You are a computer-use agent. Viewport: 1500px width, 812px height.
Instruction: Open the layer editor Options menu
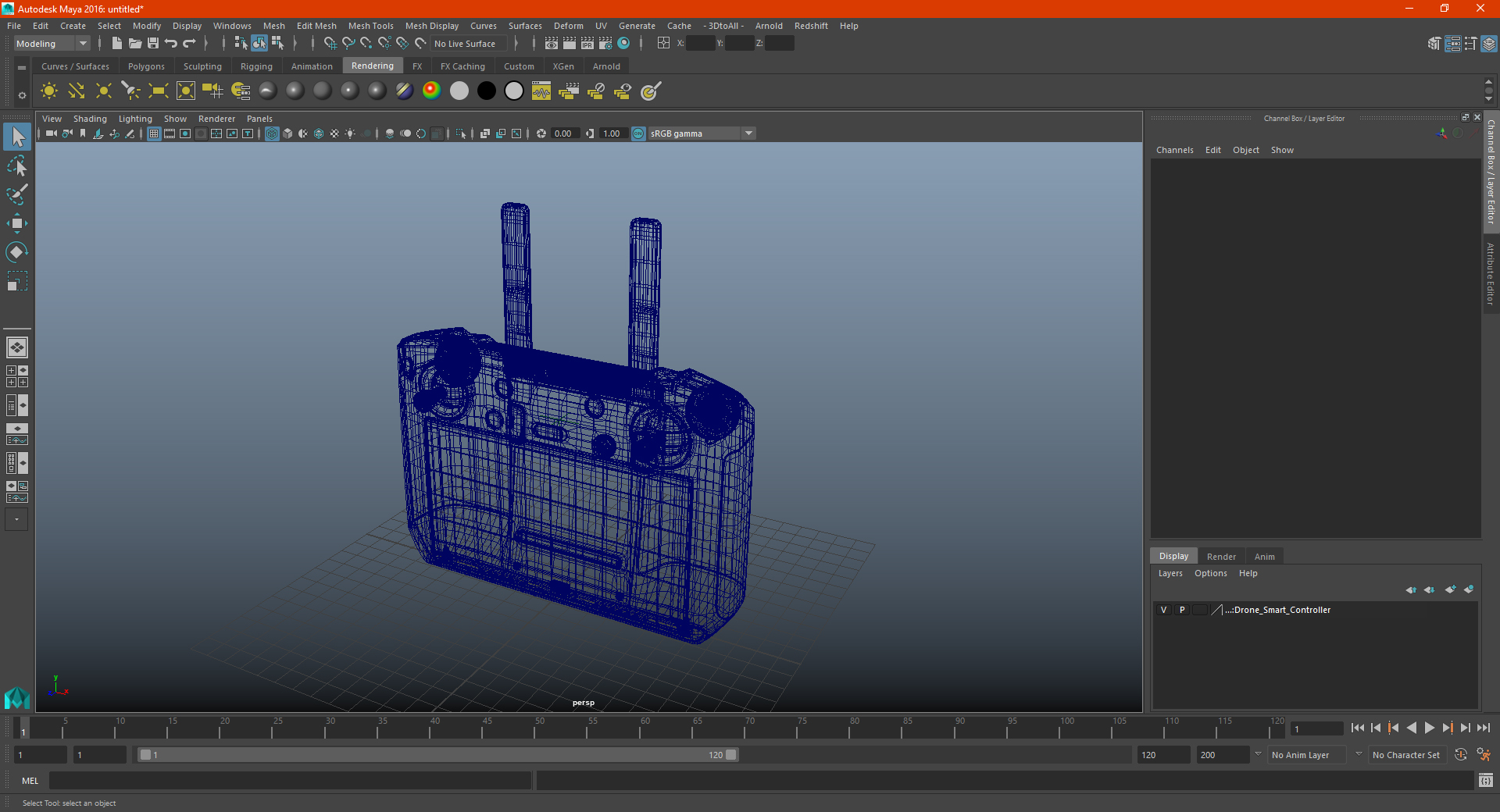(1211, 573)
